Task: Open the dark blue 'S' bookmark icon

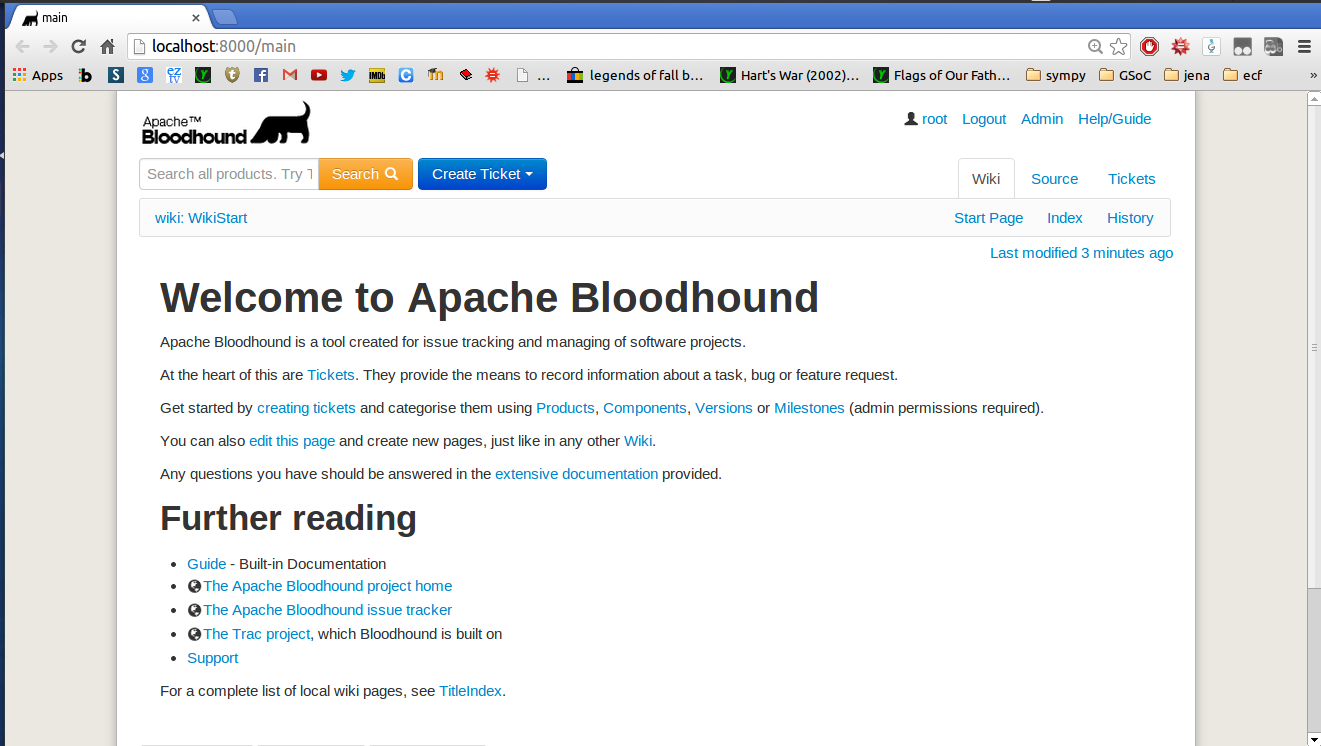Action: (x=116, y=75)
